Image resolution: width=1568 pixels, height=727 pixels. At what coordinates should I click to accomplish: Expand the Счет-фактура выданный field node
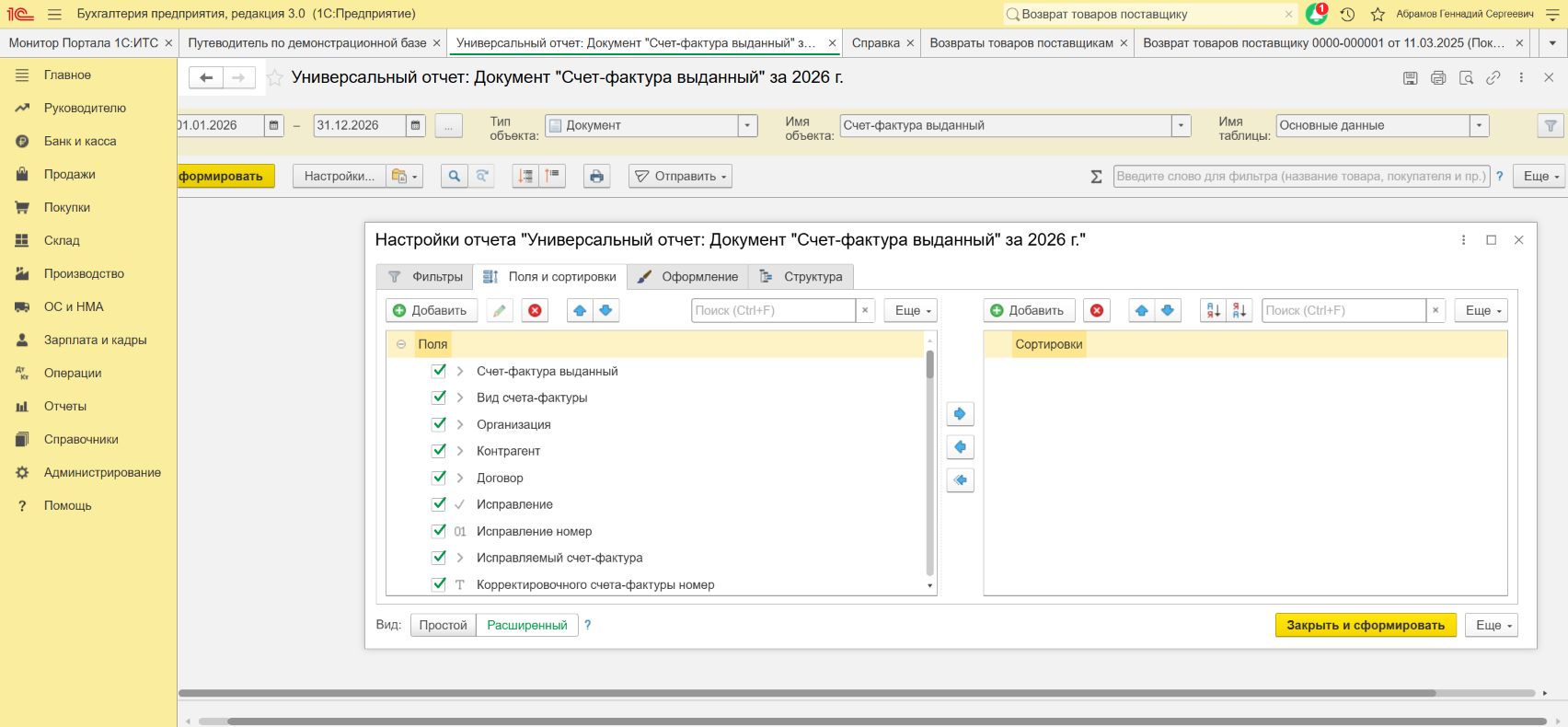[x=460, y=371]
